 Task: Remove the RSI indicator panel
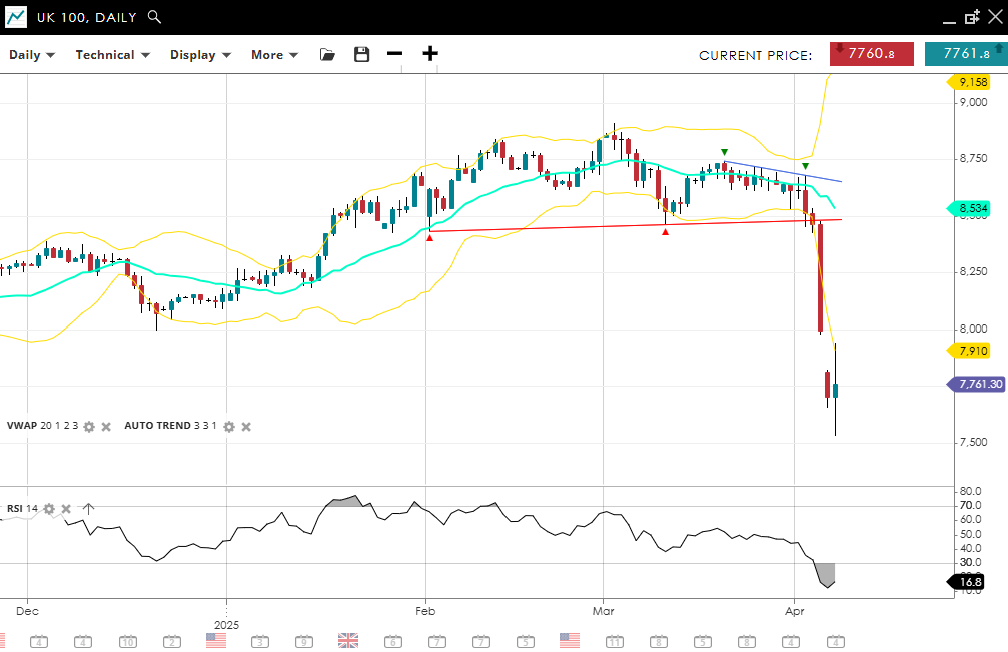[66, 509]
